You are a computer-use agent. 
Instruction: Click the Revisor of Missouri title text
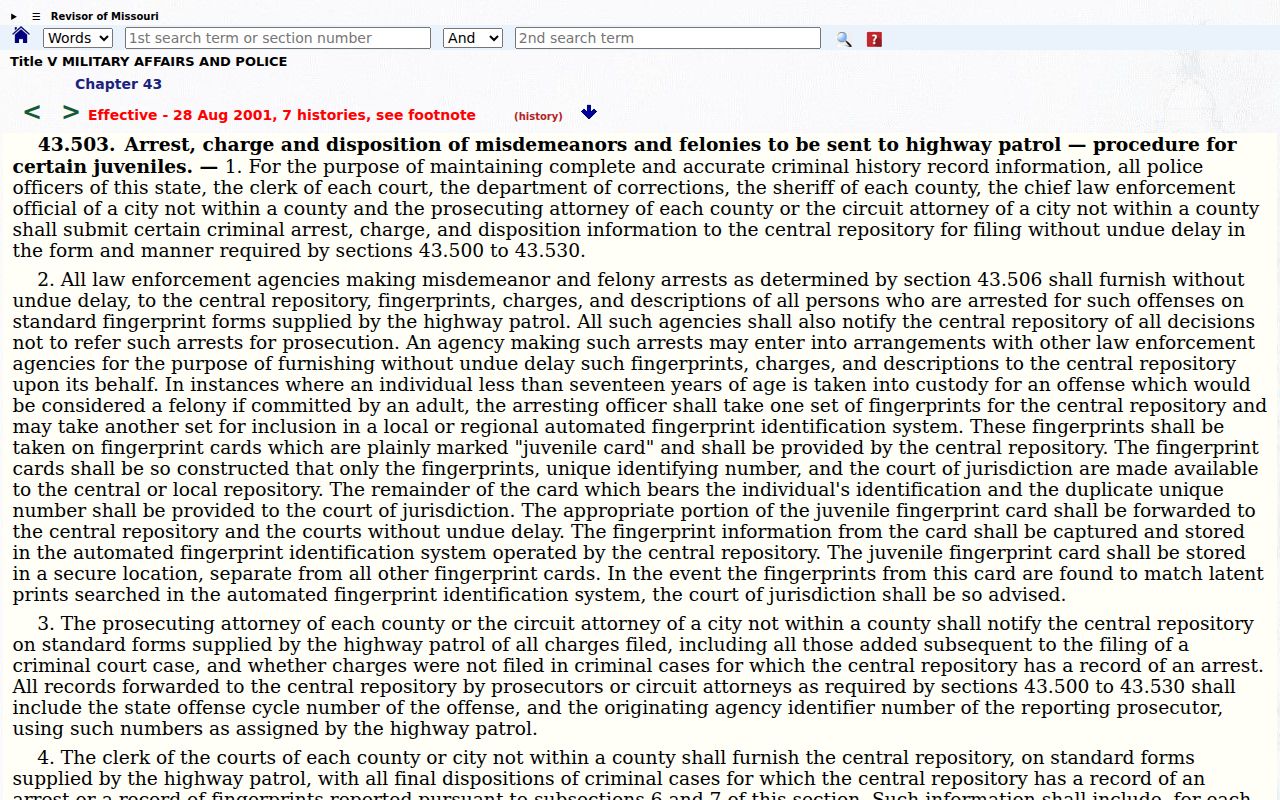105,16
